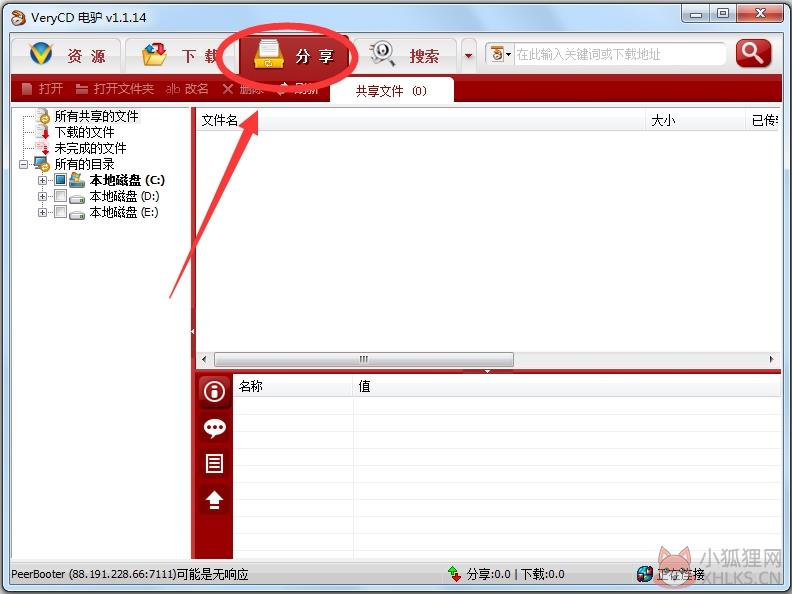Select 所有共享的文件 in the tree
This screenshot has width=792, height=594.
(x=96, y=116)
